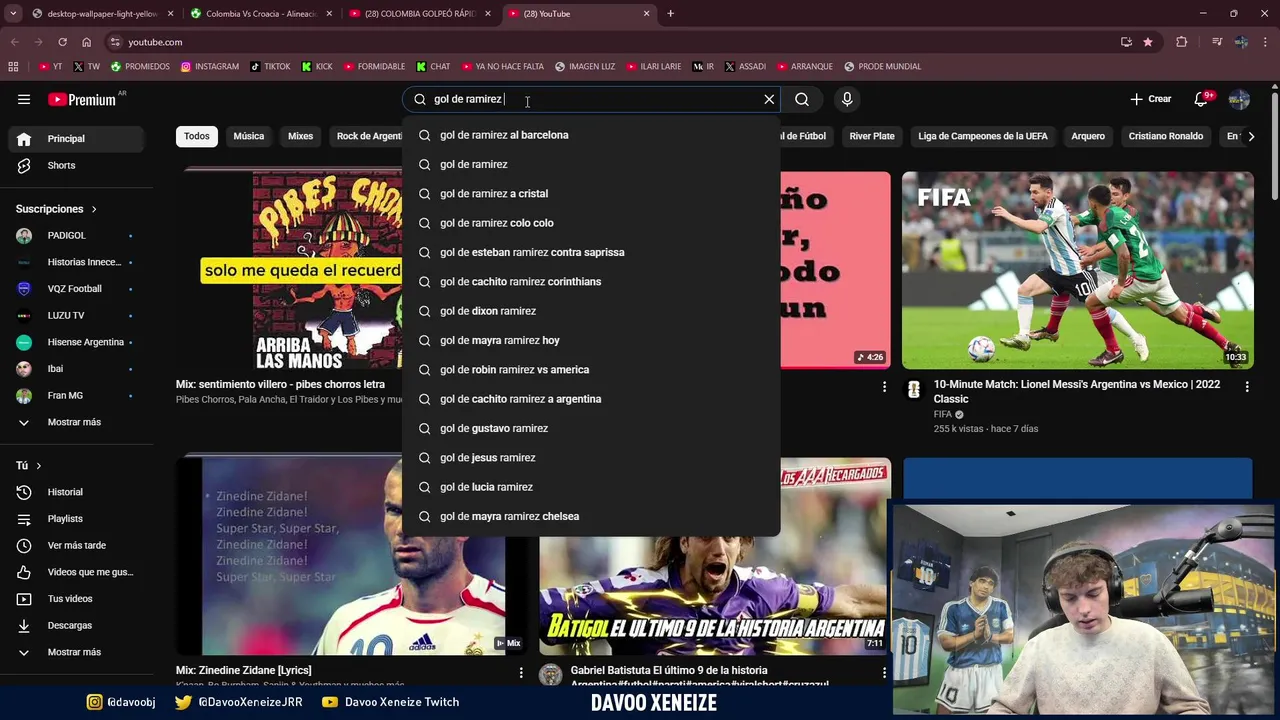This screenshot has height=720, width=1280.
Task: Open the KICK bookmark
Action: pyautogui.click(x=317, y=67)
